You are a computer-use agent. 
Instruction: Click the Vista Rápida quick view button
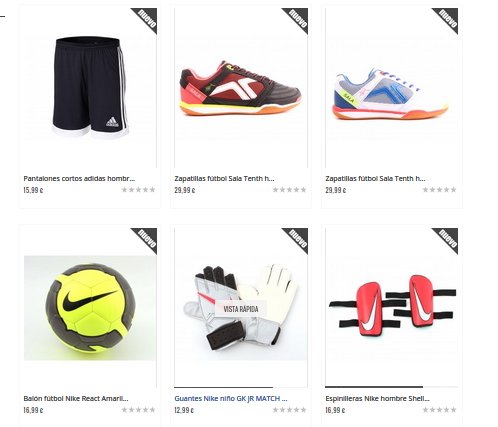pos(241,309)
